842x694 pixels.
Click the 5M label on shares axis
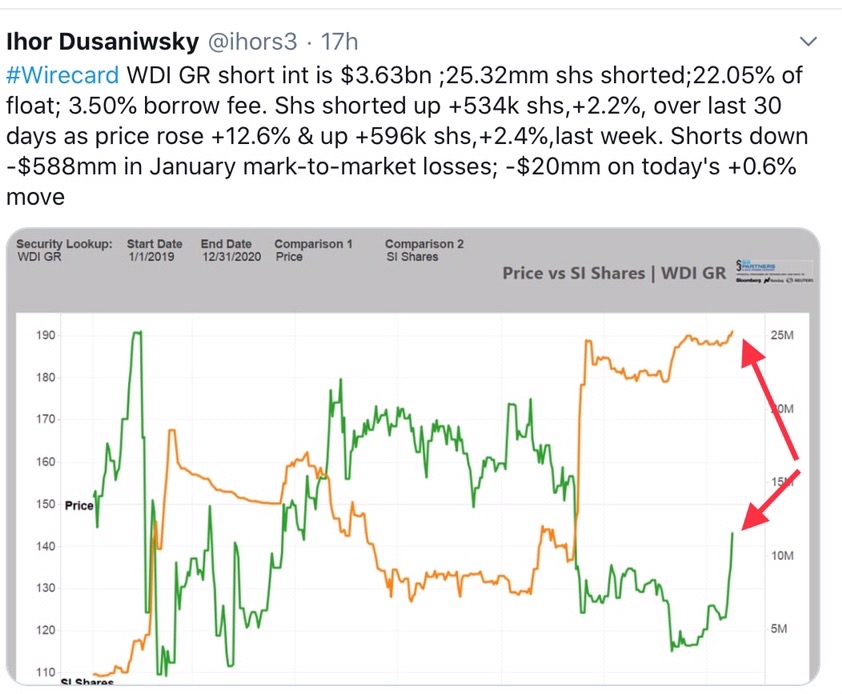point(780,628)
